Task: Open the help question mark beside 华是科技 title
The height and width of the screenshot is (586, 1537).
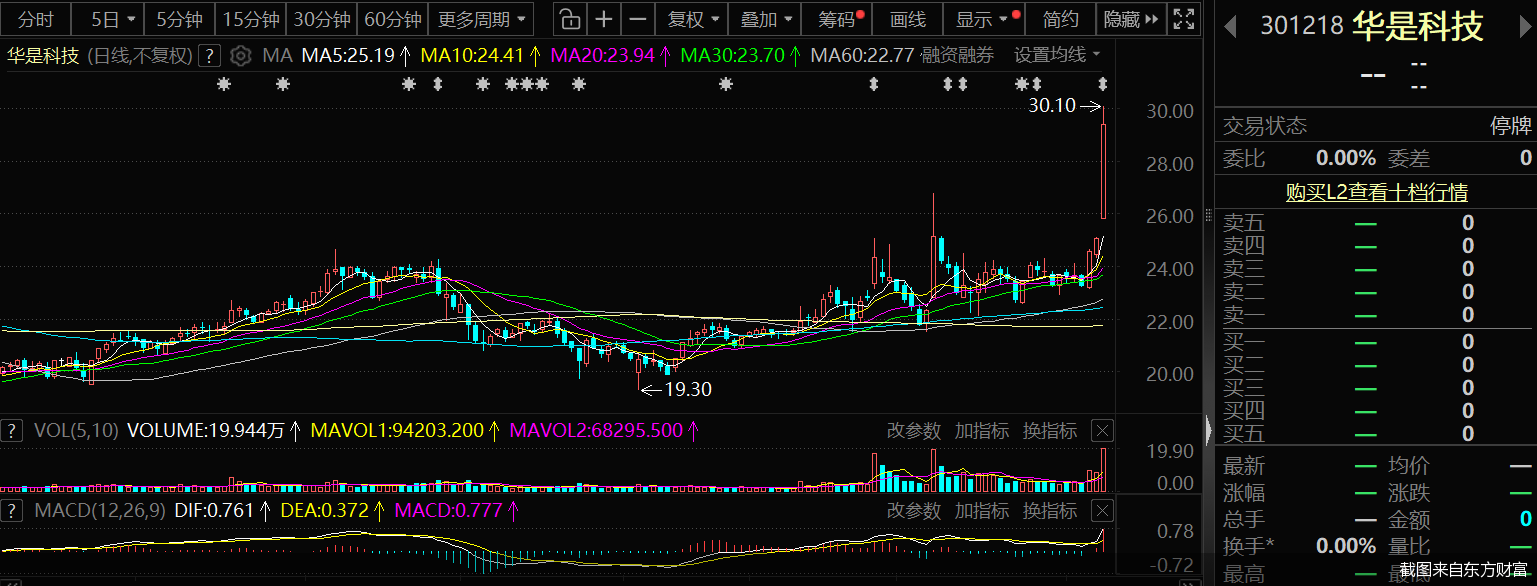Action: point(209,56)
